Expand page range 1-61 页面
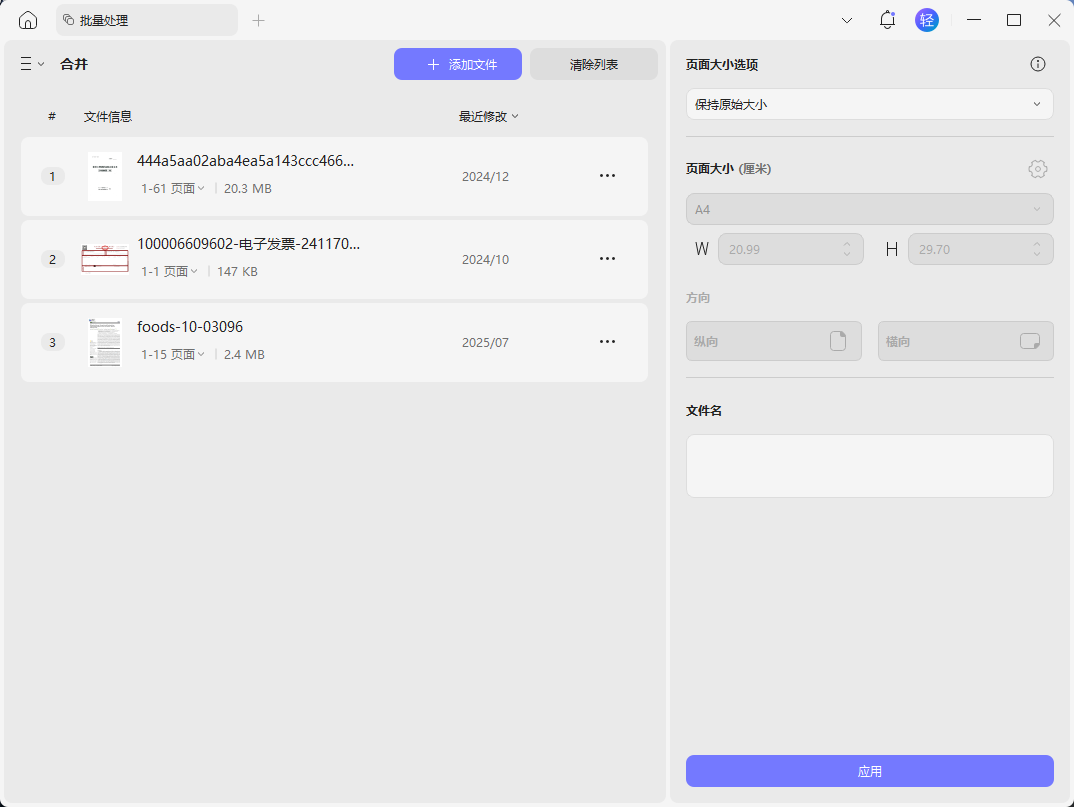The height and width of the screenshot is (807, 1074). tap(173, 188)
